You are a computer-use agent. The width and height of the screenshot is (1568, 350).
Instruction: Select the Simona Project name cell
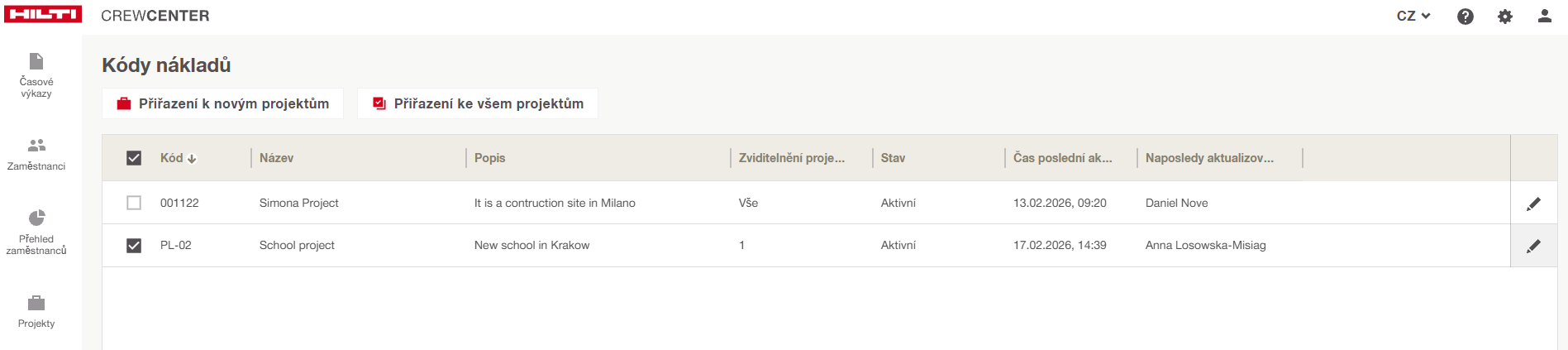pos(298,203)
